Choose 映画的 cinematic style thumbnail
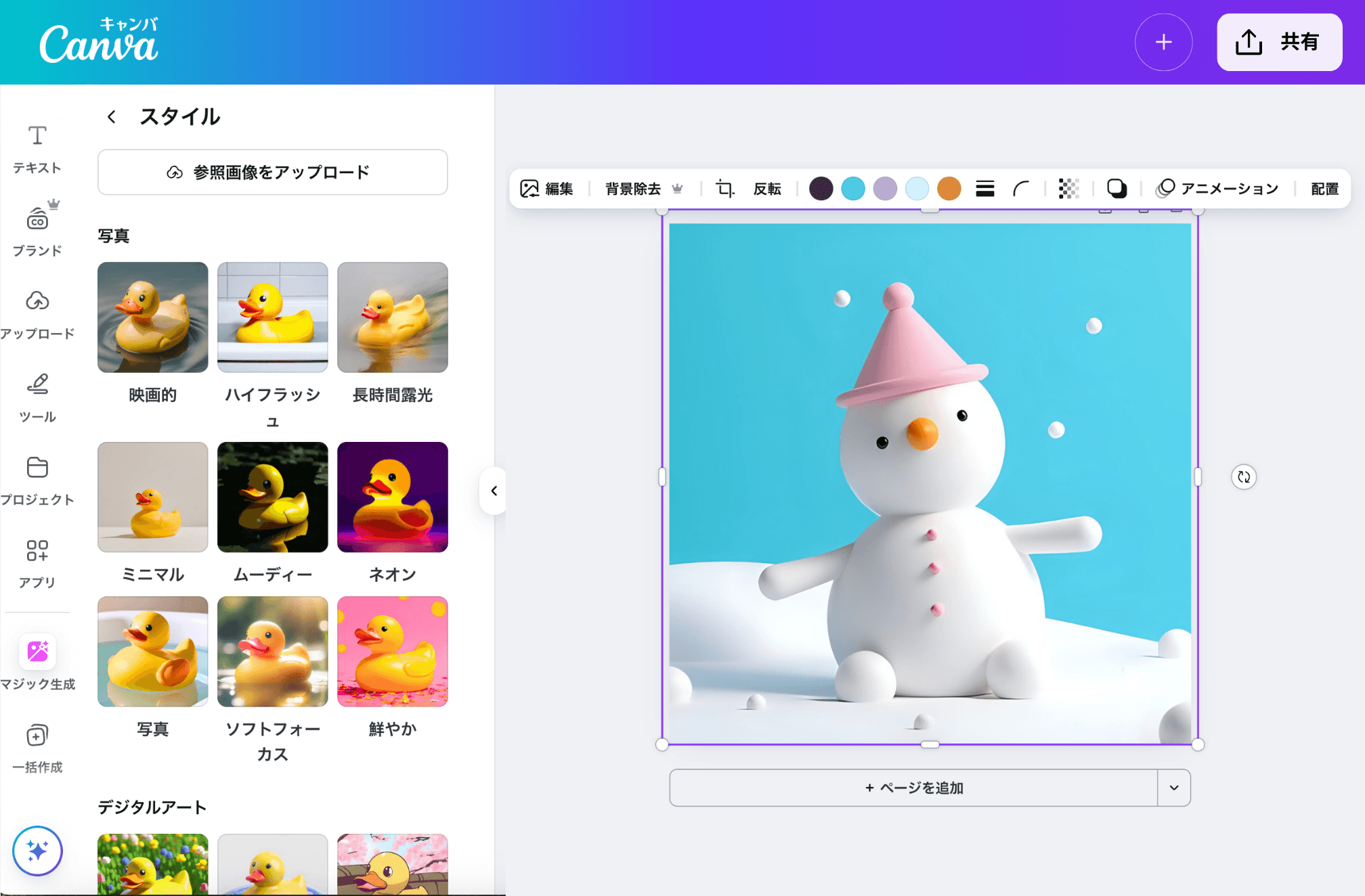The height and width of the screenshot is (896, 1365). (152, 317)
